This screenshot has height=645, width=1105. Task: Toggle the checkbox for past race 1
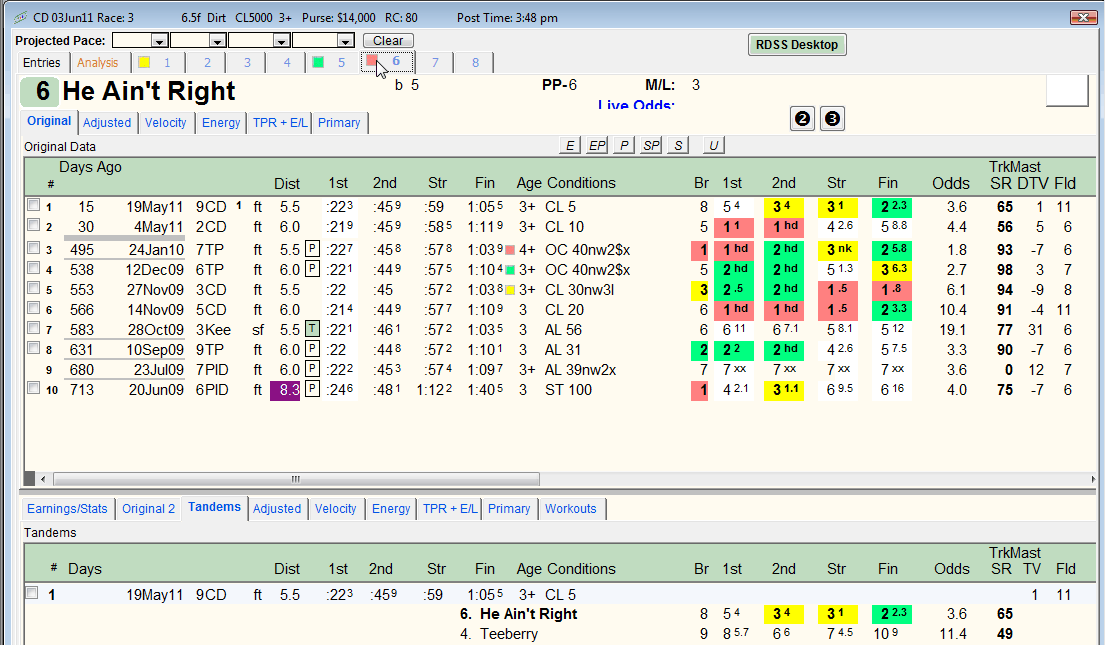pyautogui.click(x=33, y=205)
